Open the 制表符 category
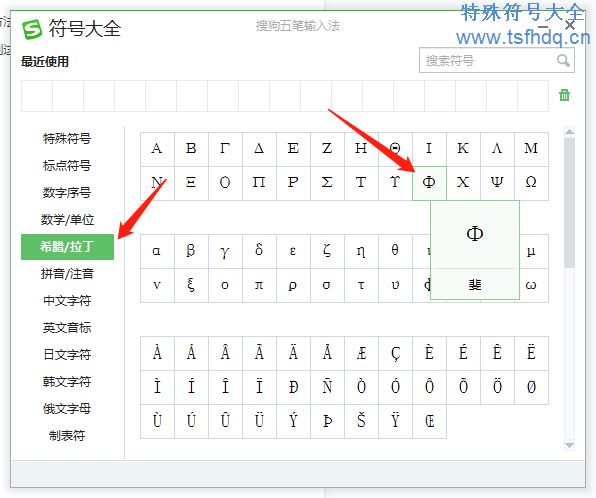596x498 pixels. pyautogui.click(x=67, y=436)
